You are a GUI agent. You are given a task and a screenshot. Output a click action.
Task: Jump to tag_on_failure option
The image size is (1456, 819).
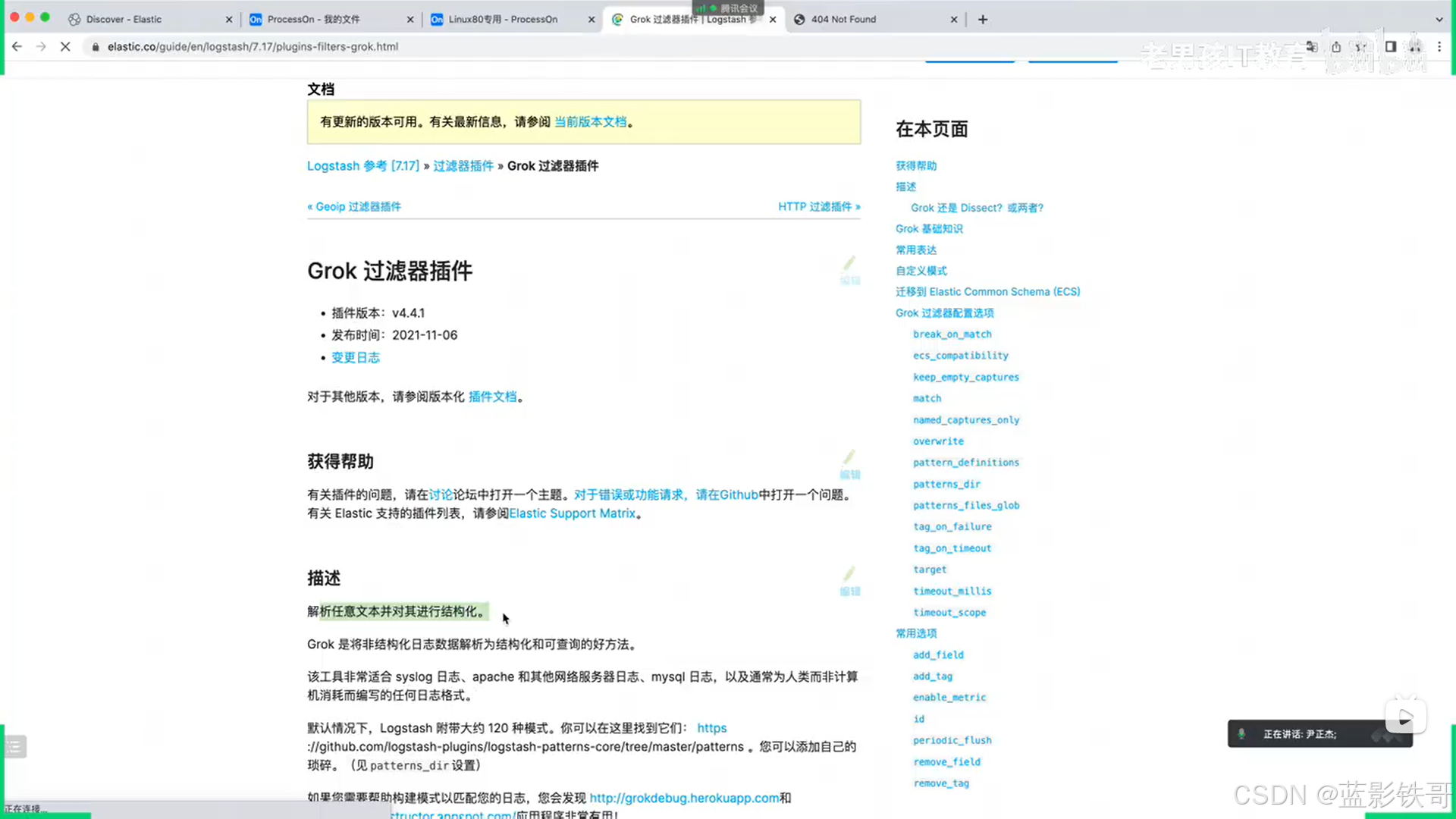click(952, 526)
